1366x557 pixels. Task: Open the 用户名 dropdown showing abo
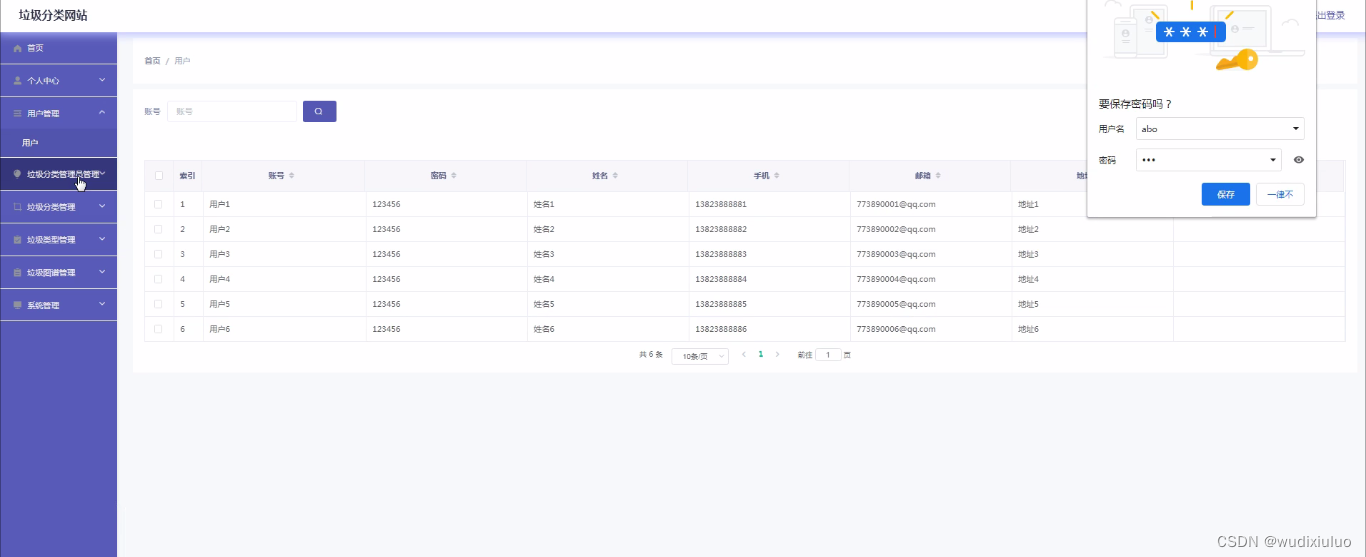coord(1220,129)
